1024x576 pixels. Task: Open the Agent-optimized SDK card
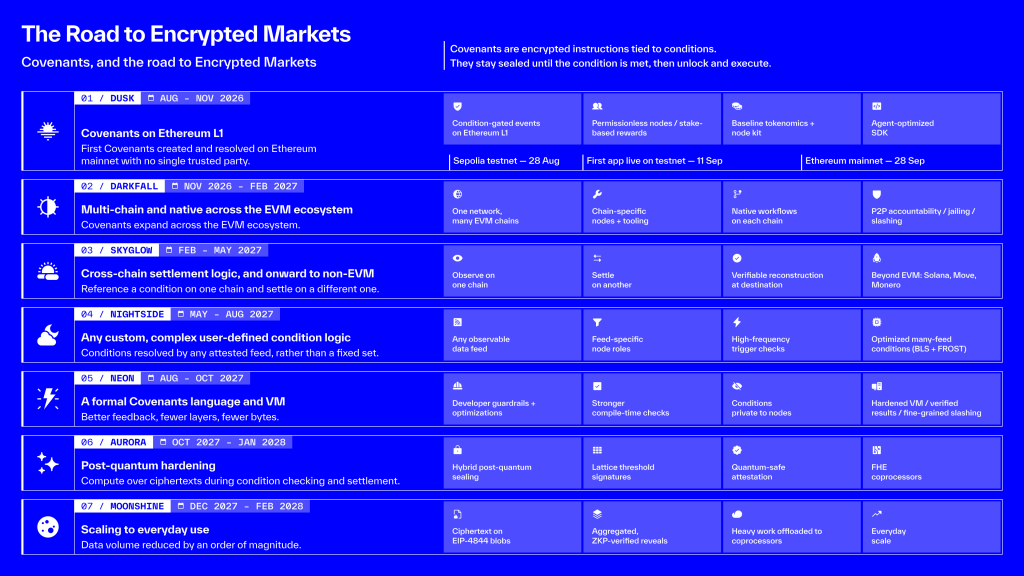932,119
